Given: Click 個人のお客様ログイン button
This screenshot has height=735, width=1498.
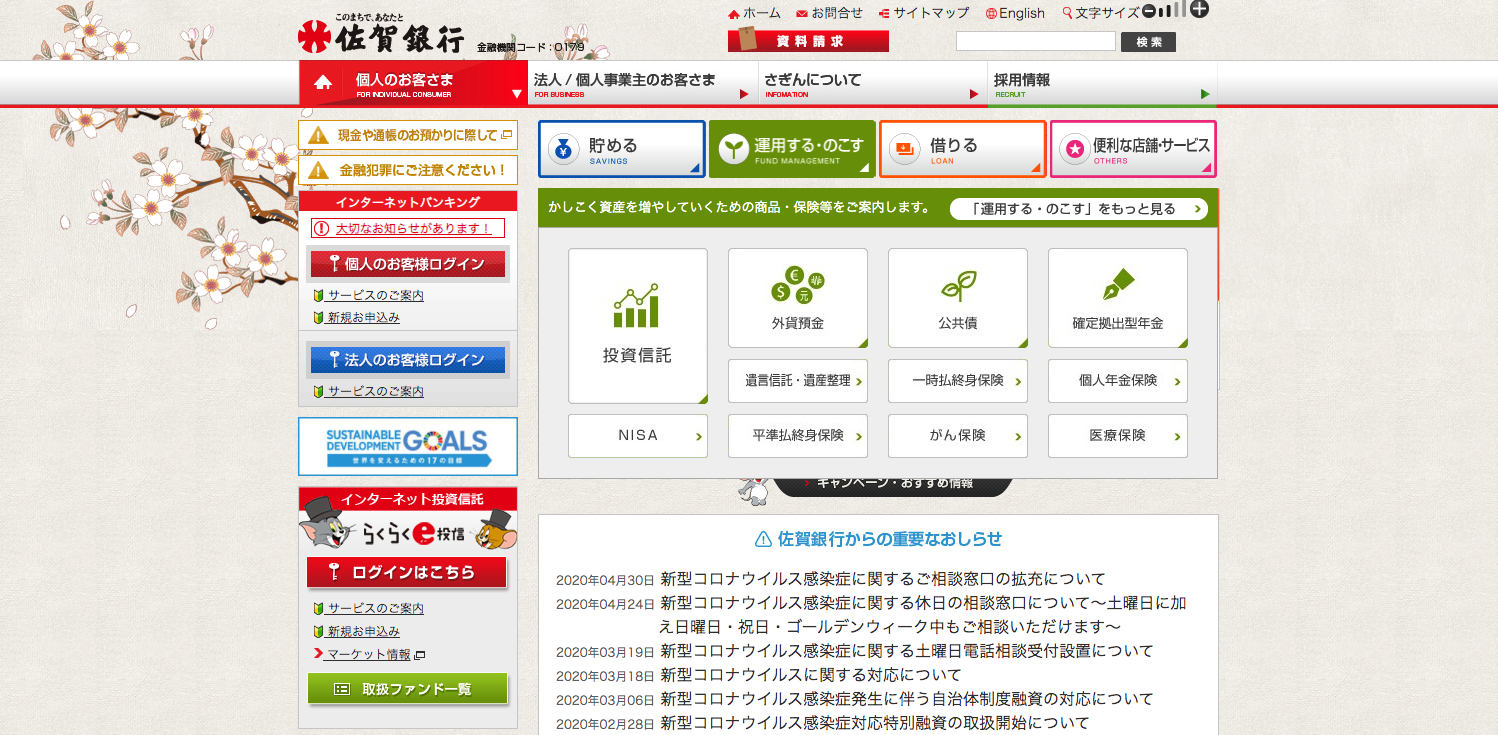Looking at the screenshot, I should coord(408,264).
